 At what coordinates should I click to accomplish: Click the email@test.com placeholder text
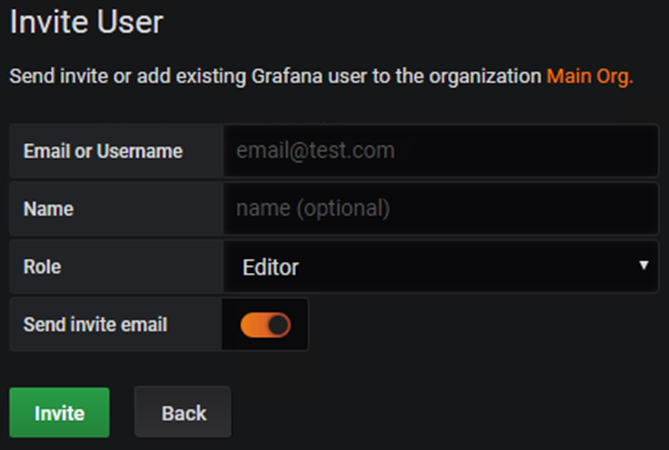[315, 151]
